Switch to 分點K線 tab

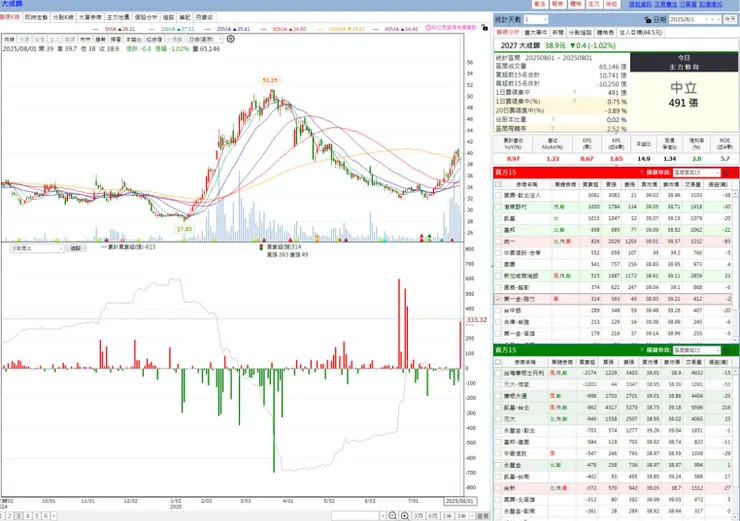coord(63,17)
